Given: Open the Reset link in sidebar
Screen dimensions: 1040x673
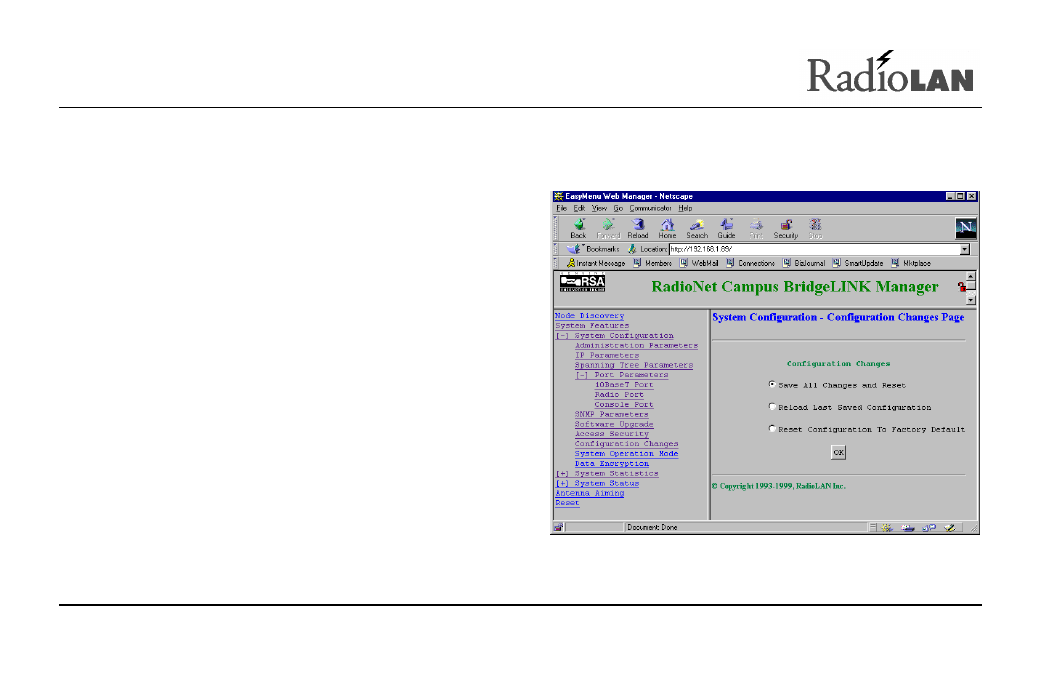Looking at the screenshot, I should click(x=567, y=503).
